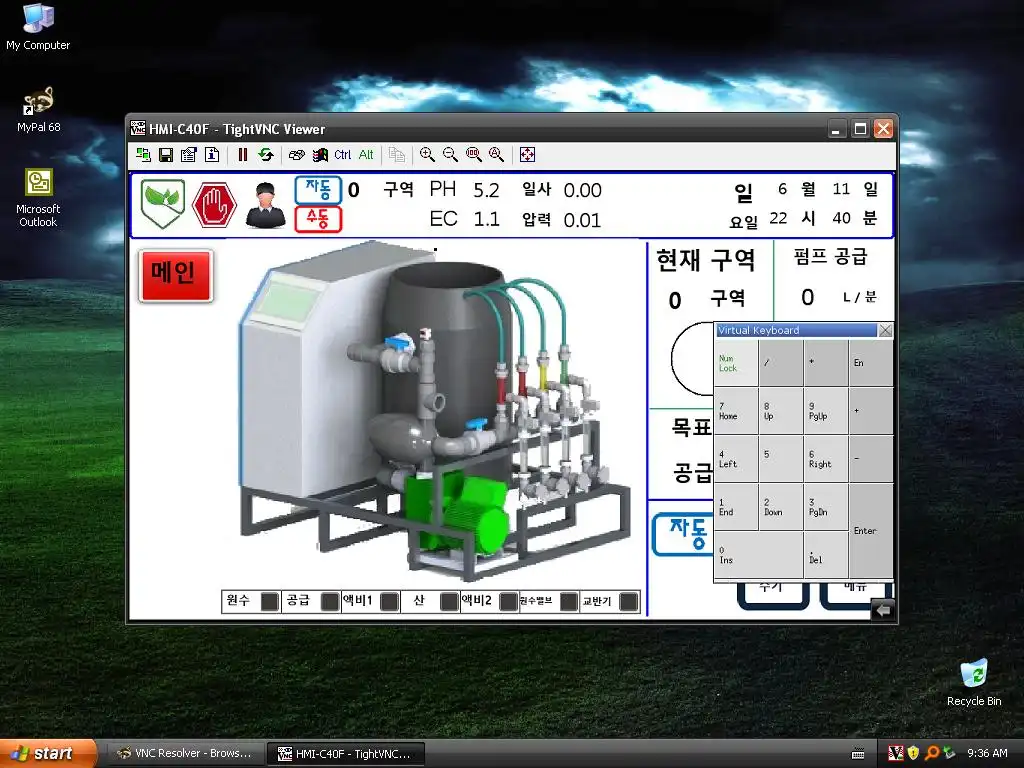Pause the VNC session with pause icon

tap(243, 155)
